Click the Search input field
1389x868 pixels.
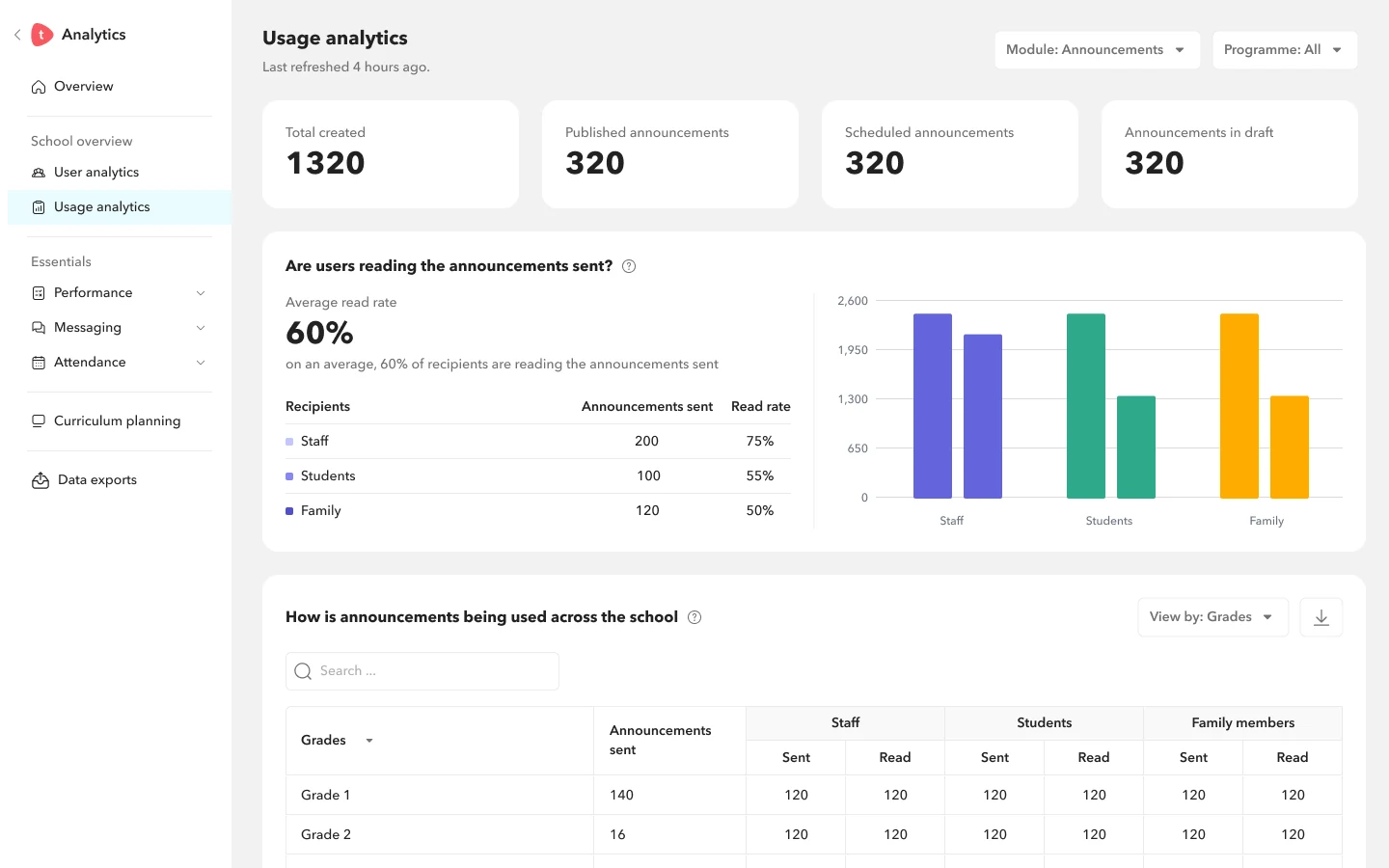[x=422, y=671]
